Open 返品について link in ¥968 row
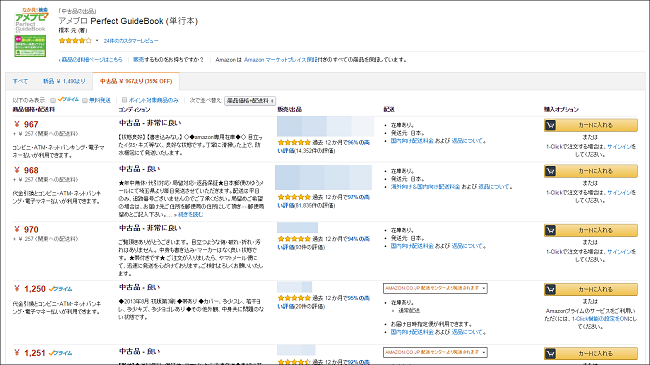The width and height of the screenshot is (650, 365). pyautogui.click(x=494, y=187)
